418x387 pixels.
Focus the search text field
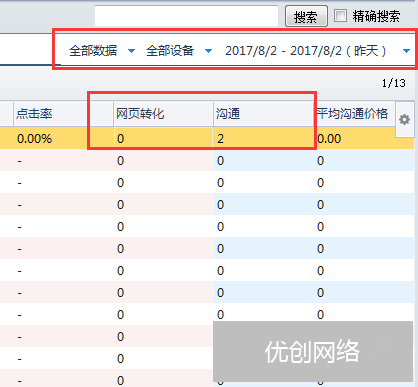[x=186, y=16]
